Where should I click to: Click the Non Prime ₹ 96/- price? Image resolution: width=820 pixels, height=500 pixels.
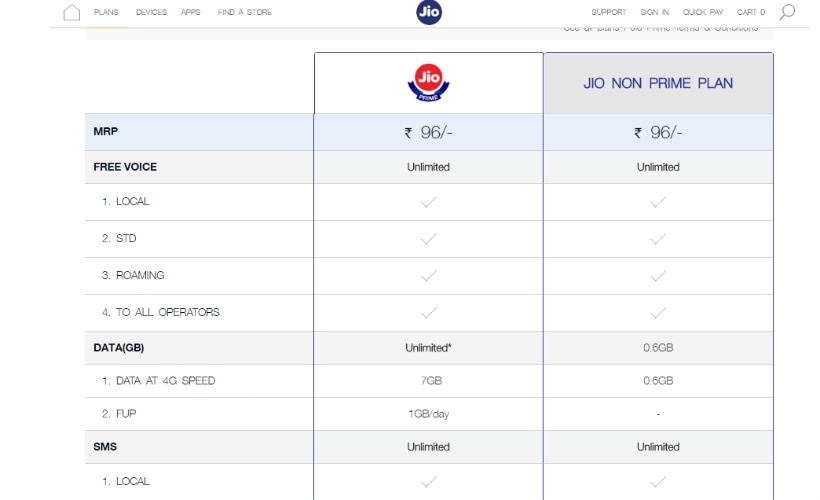click(x=658, y=132)
